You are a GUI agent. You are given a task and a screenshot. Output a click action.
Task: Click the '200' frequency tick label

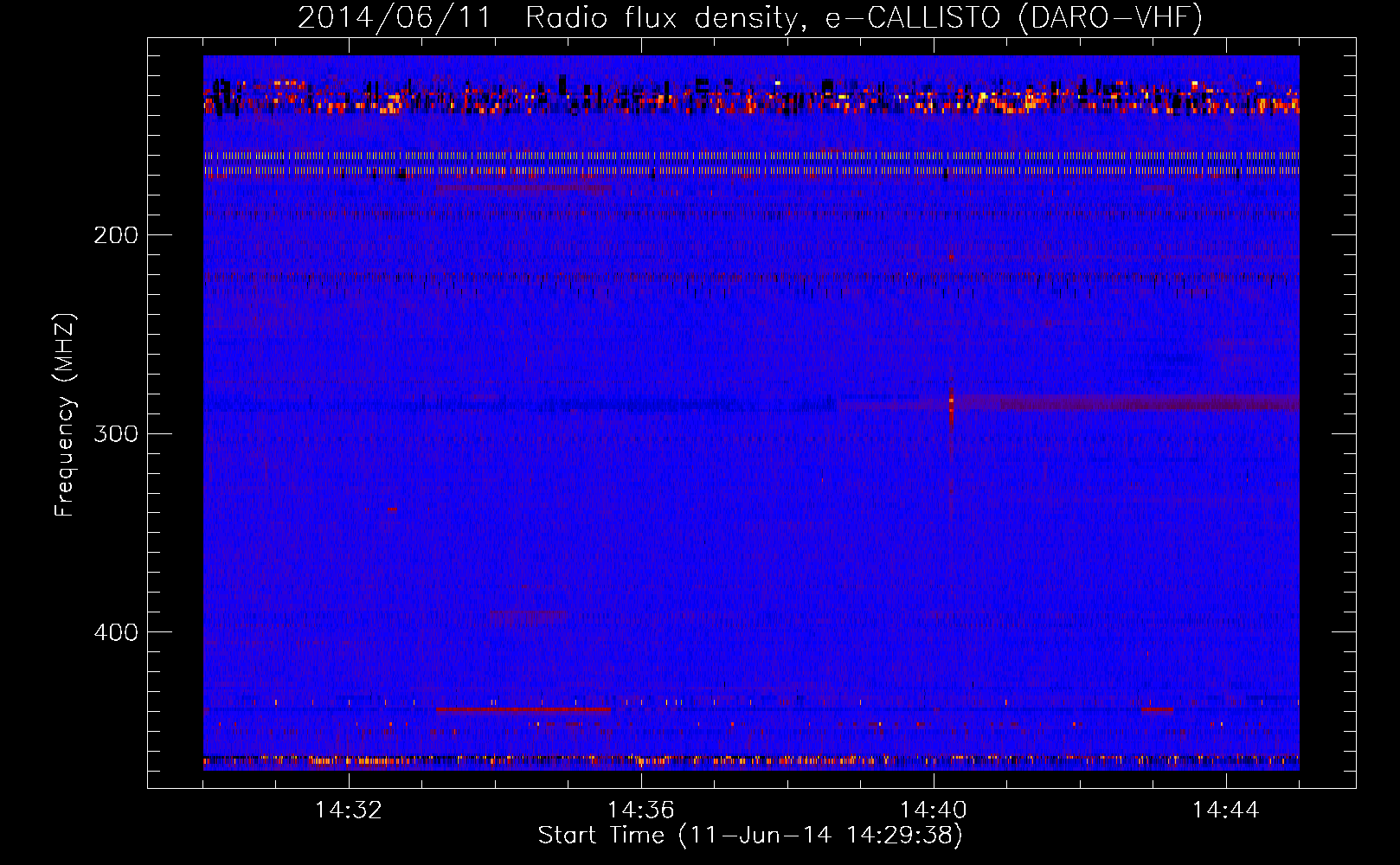pyautogui.click(x=115, y=234)
